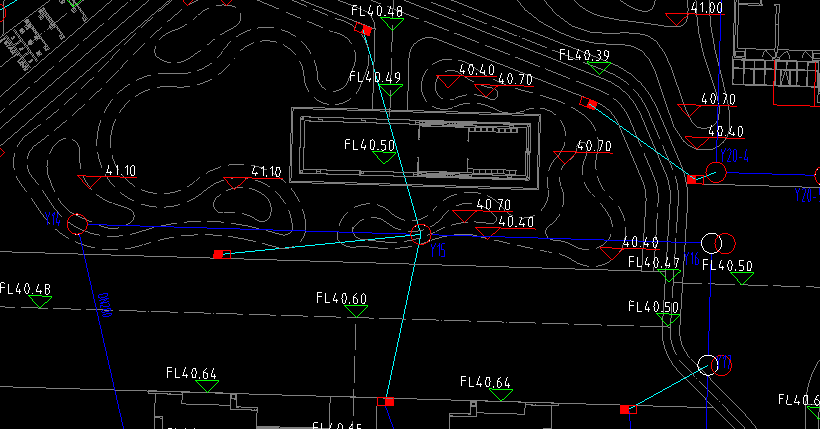820x429 pixels.
Task: Pick the red circle overlapping Y16's white circle
Action: (x=725, y=243)
